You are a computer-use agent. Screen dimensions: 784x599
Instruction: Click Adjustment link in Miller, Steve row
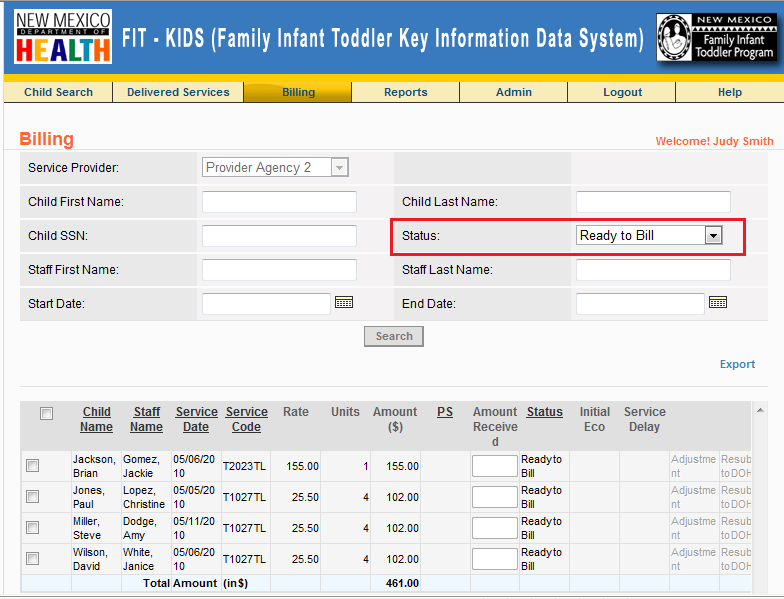point(693,528)
